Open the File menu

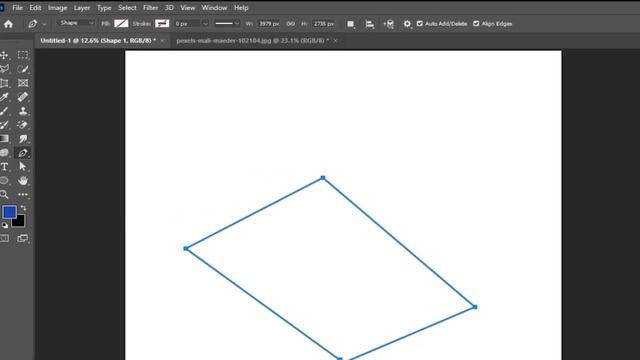point(18,8)
